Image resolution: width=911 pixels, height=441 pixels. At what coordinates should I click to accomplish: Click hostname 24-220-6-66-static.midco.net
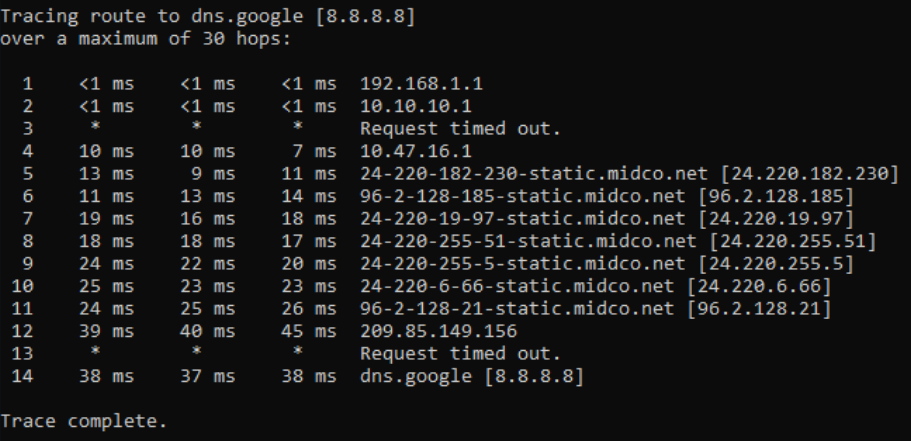click(x=517, y=286)
